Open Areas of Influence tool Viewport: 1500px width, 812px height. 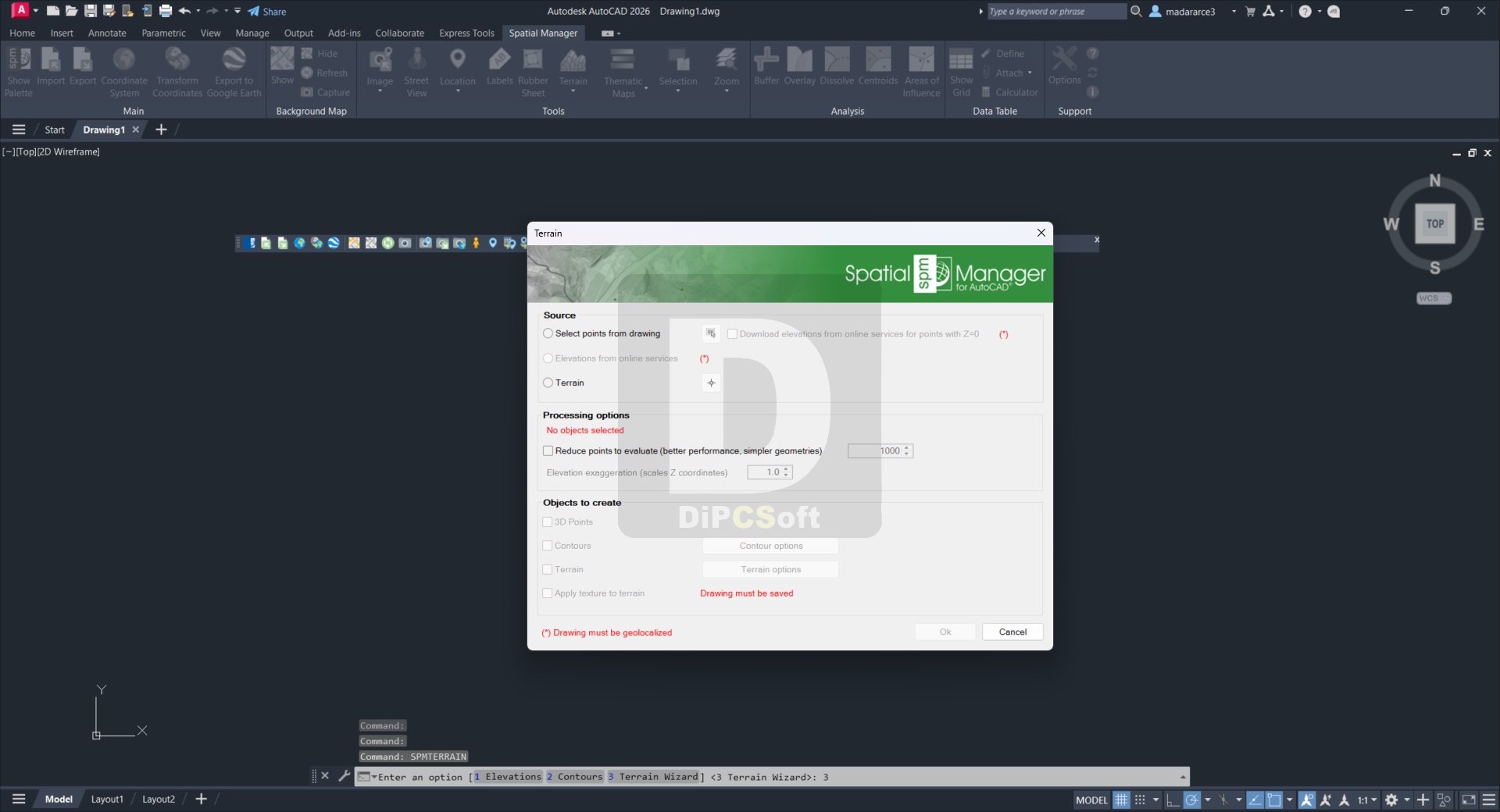[x=921, y=71]
